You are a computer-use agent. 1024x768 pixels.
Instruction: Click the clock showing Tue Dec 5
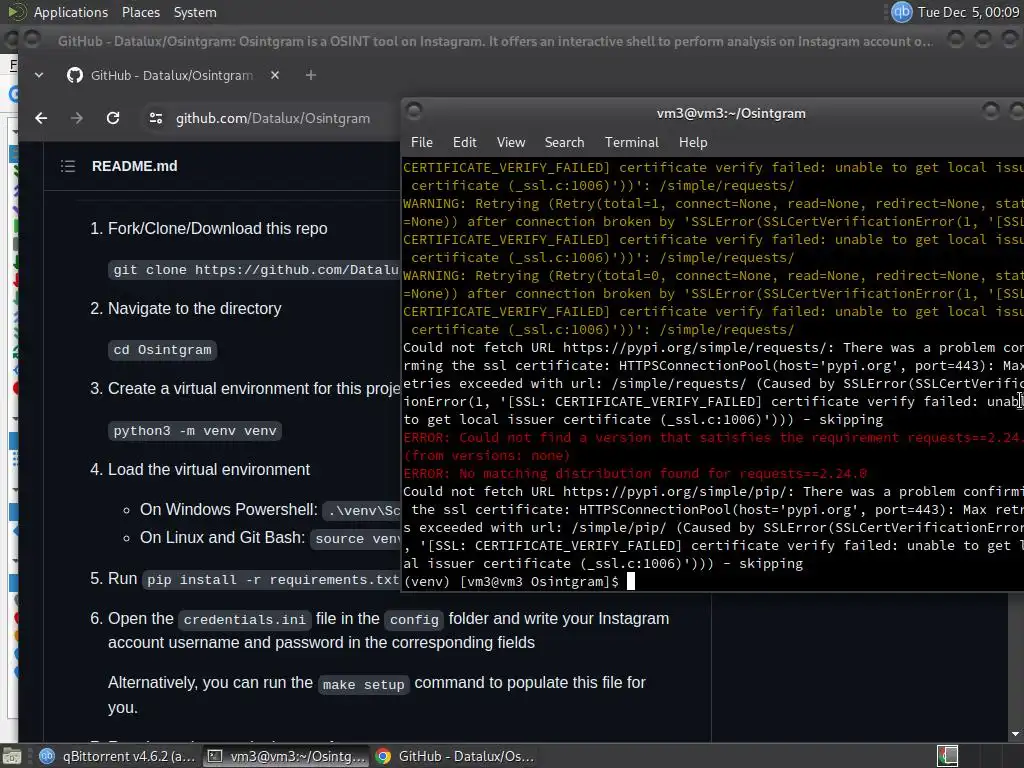pos(968,12)
